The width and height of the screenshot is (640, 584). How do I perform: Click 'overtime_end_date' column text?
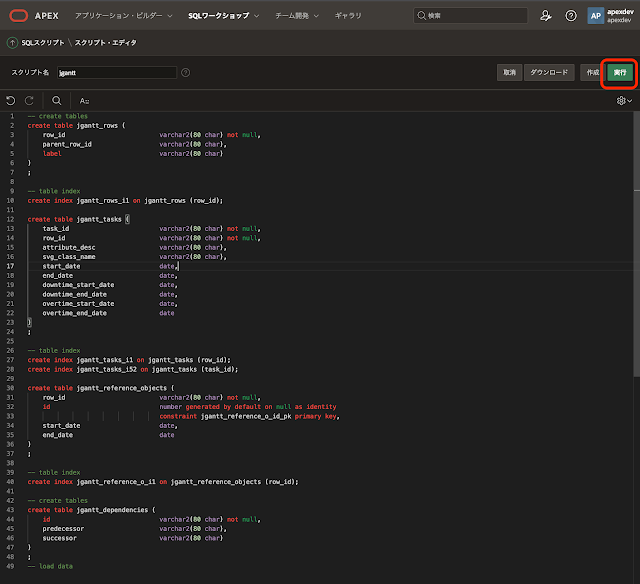(x=75, y=313)
